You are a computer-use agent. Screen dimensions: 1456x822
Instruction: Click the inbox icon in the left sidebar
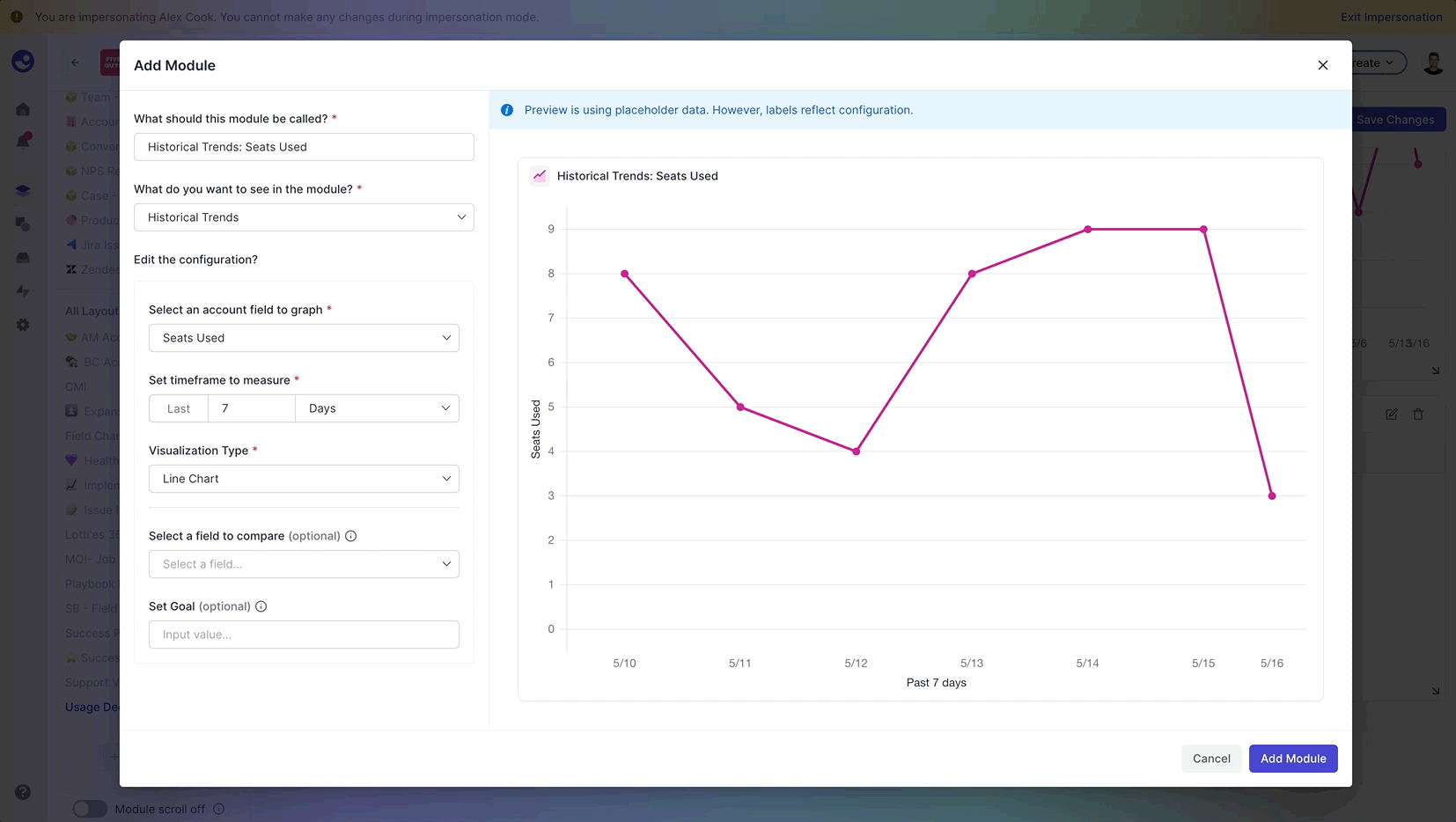[x=23, y=258]
